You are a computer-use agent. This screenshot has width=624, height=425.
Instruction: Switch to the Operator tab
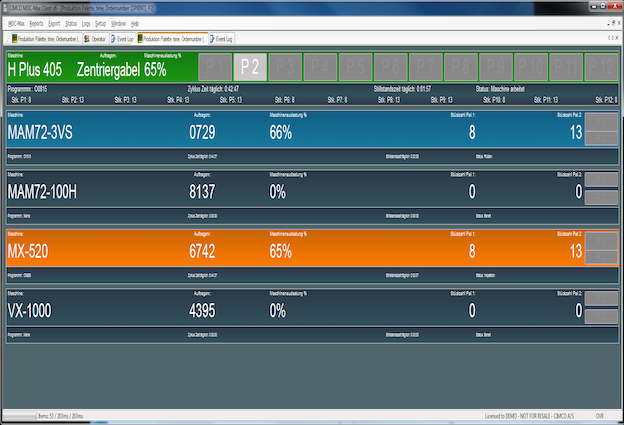pos(95,39)
